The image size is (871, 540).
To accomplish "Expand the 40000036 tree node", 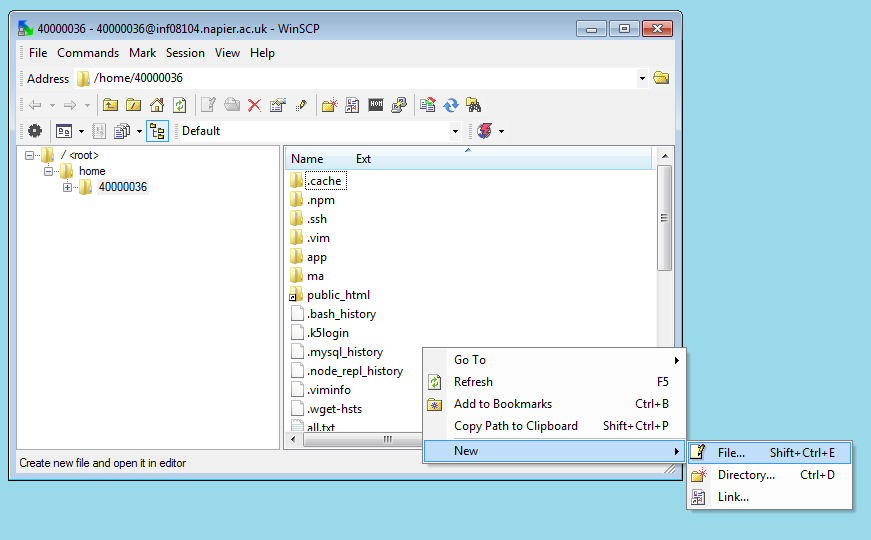I will pos(67,187).
